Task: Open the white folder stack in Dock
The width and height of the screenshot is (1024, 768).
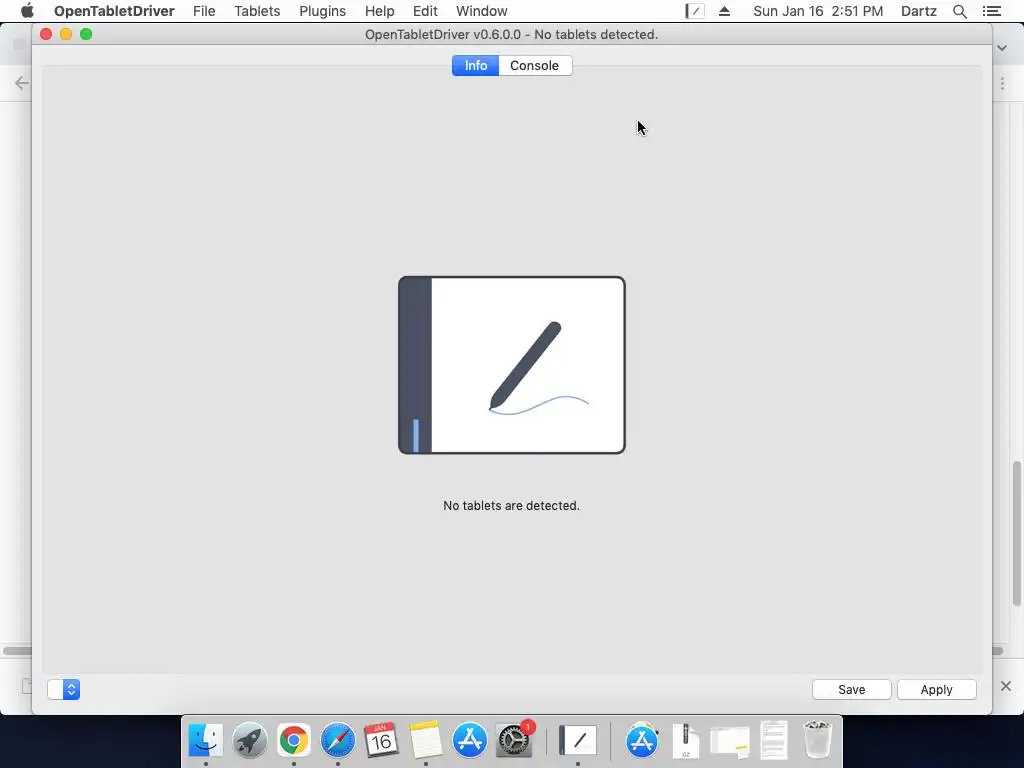Action: (729, 740)
